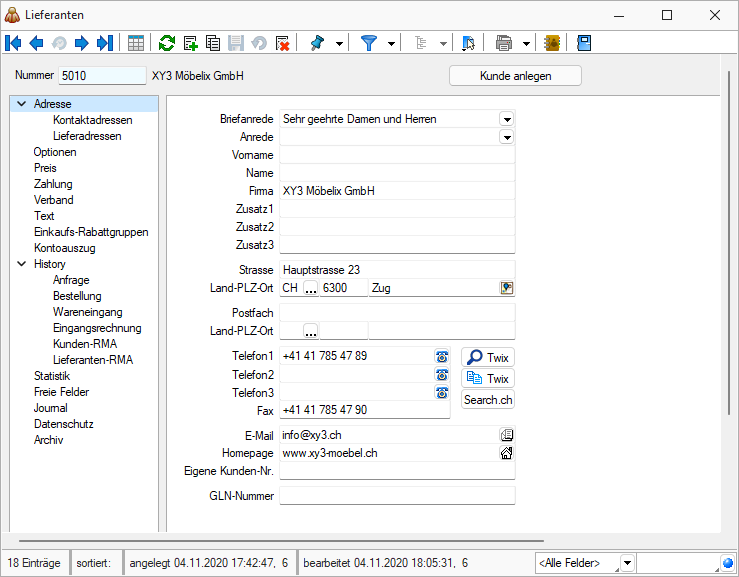Open country lookup button next to CH
739x577 pixels.
pyautogui.click(x=311, y=288)
